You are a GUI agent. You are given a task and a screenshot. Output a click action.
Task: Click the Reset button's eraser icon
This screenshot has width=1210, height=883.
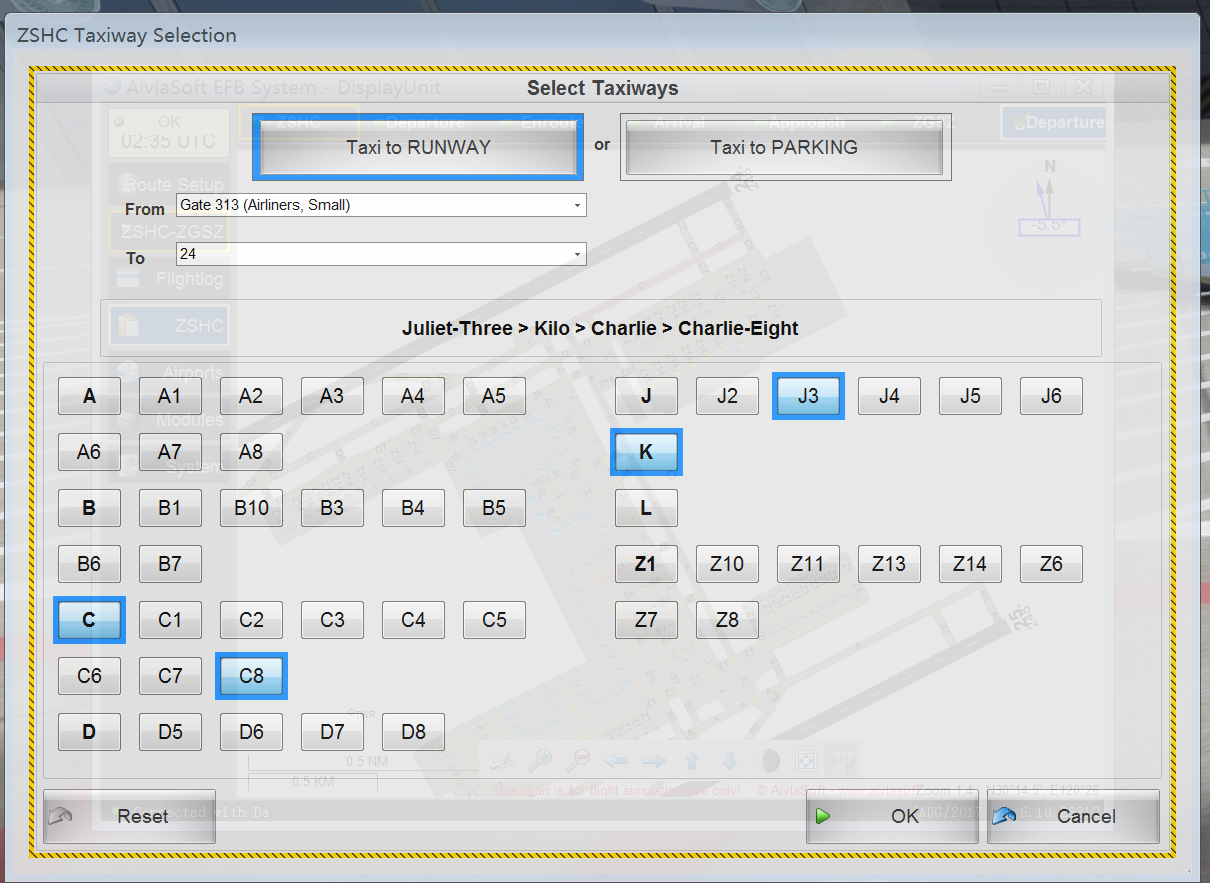[61, 816]
